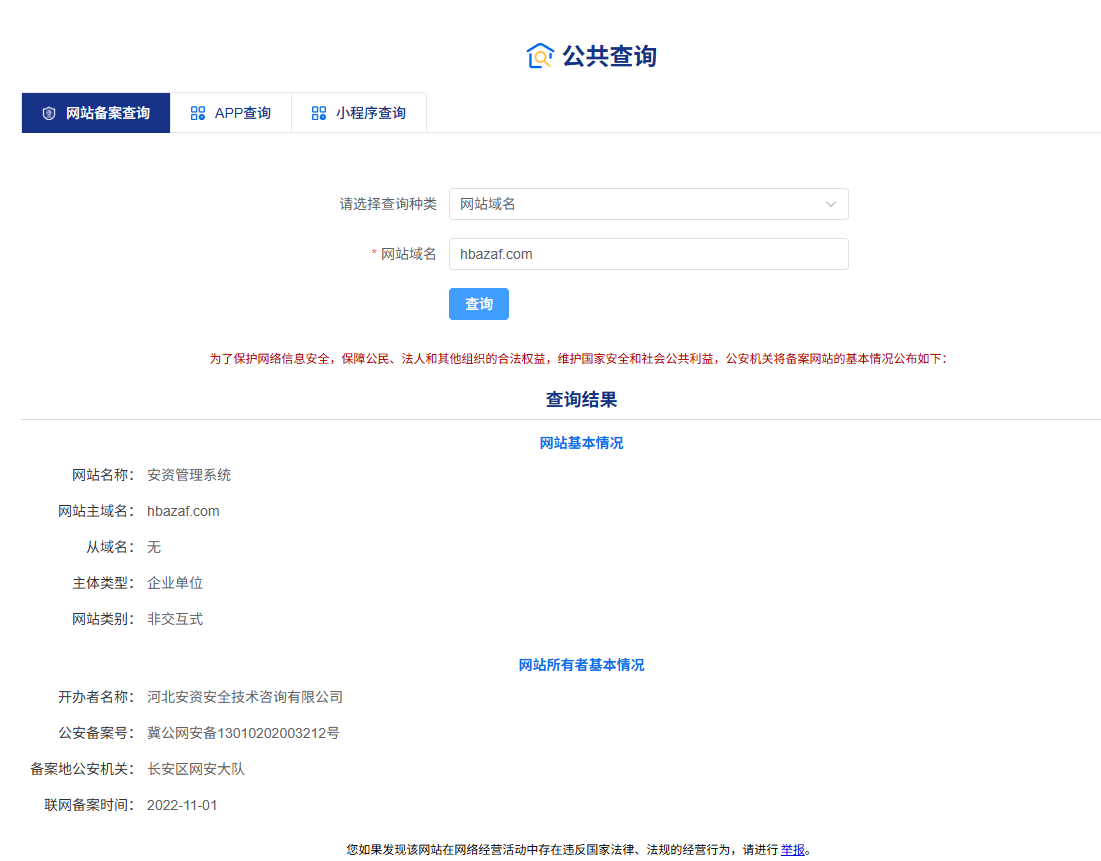Image resolution: width=1101 pixels, height=861 pixels.
Task: Open the 小程序查询 tab
Action: [370, 113]
